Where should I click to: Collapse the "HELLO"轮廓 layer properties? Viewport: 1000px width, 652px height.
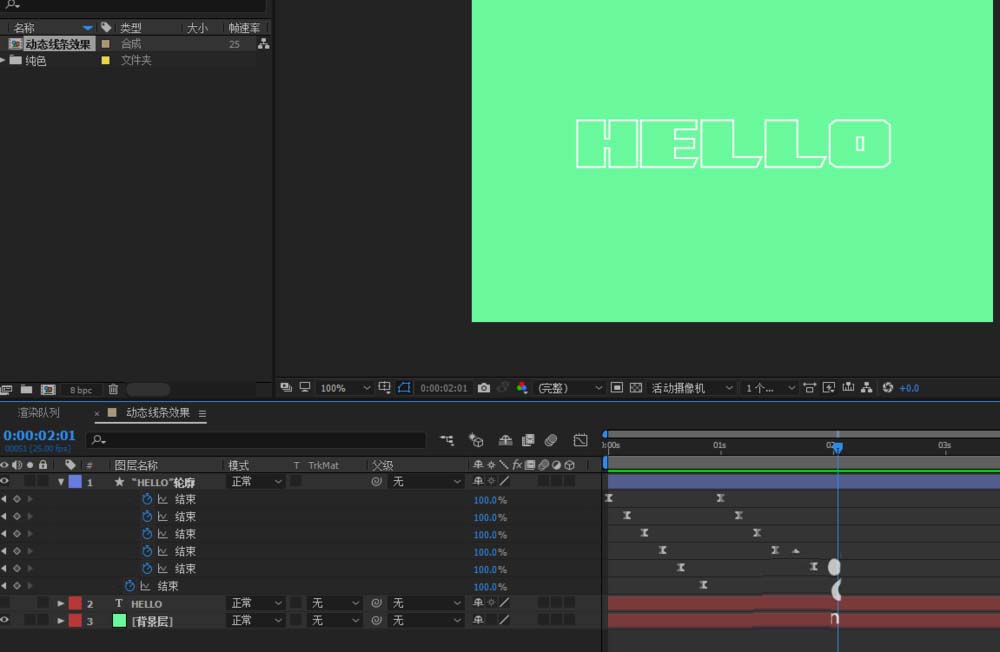pyautogui.click(x=60, y=482)
